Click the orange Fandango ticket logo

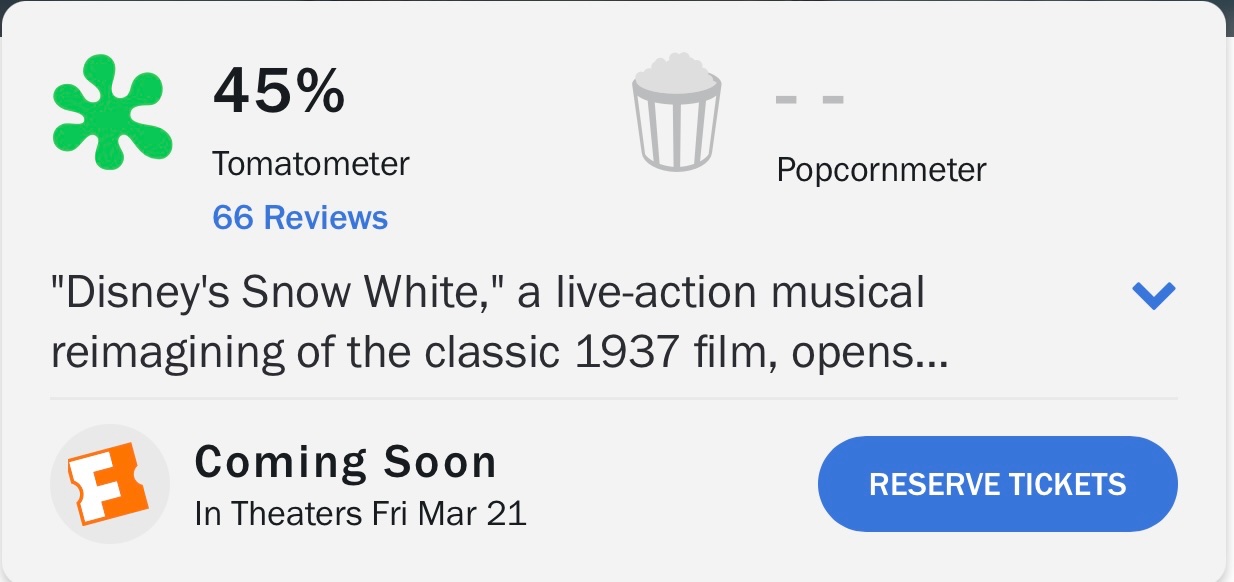coord(109,484)
